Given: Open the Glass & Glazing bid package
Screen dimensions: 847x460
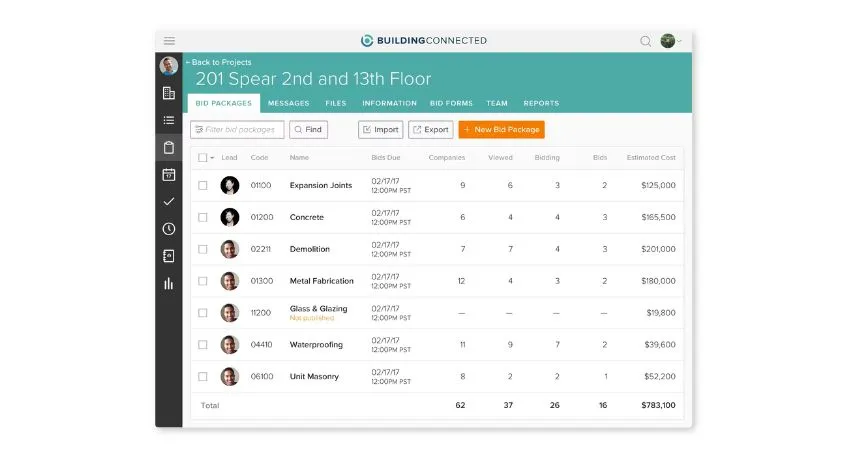Looking at the screenshot, I should click(x=318, y=309).
